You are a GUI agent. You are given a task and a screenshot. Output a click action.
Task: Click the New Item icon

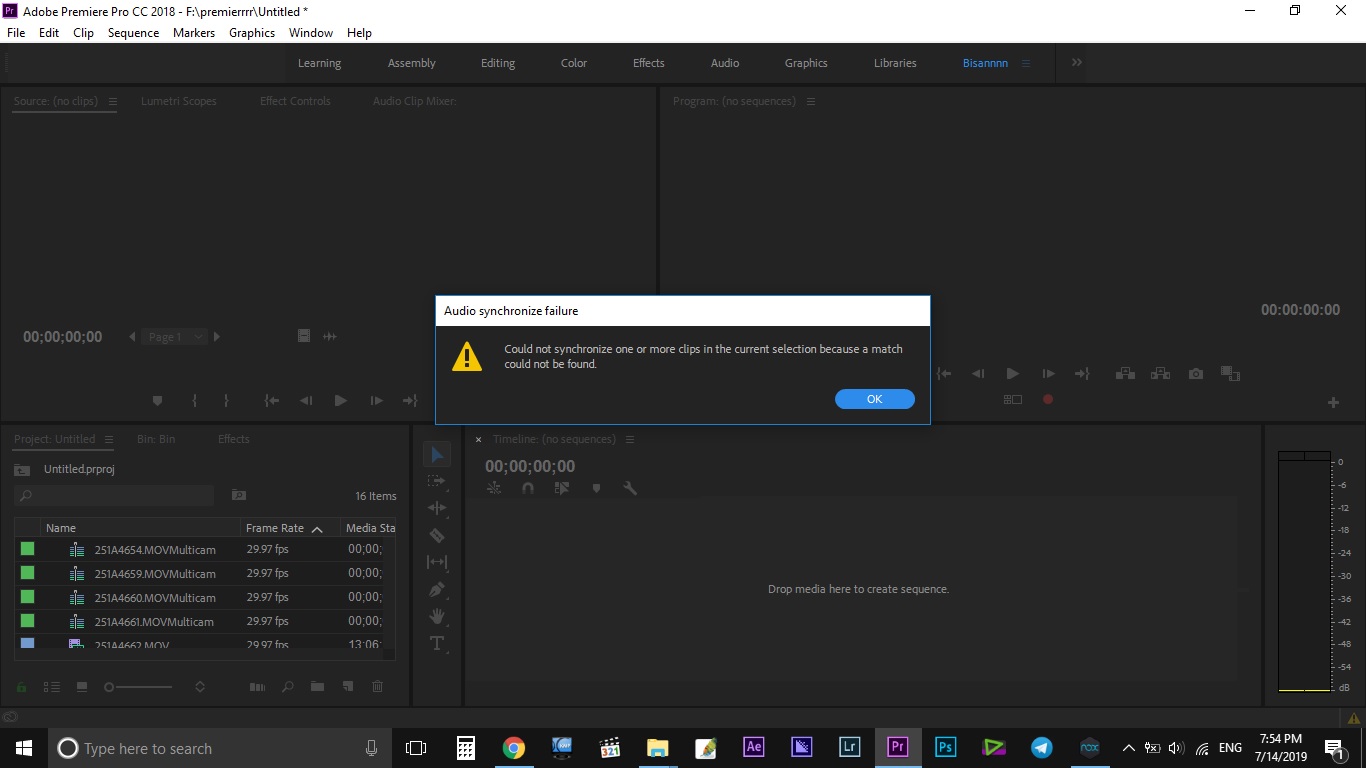(x=347, y=687)
